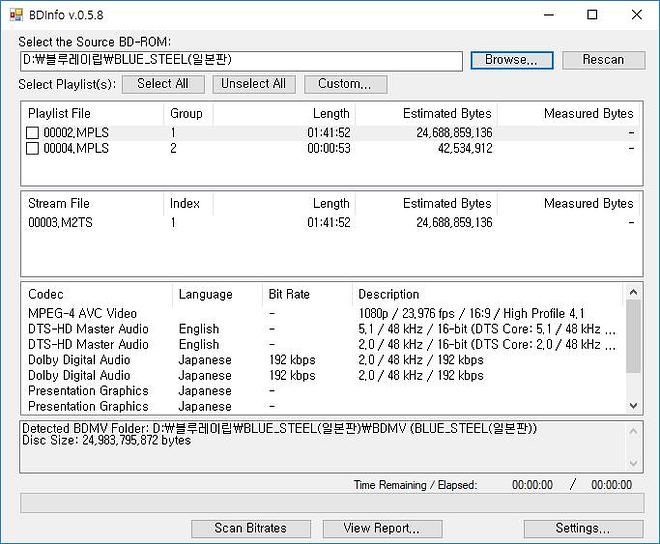
Task: Click the Browse button
Action: coord(511,60)
